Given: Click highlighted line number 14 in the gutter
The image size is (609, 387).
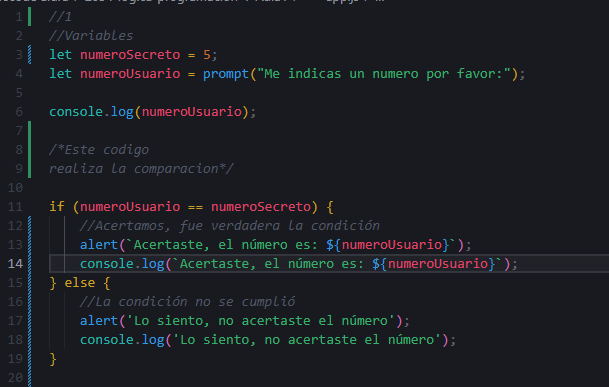Looking at the screenshot, I should click(16, 264).
